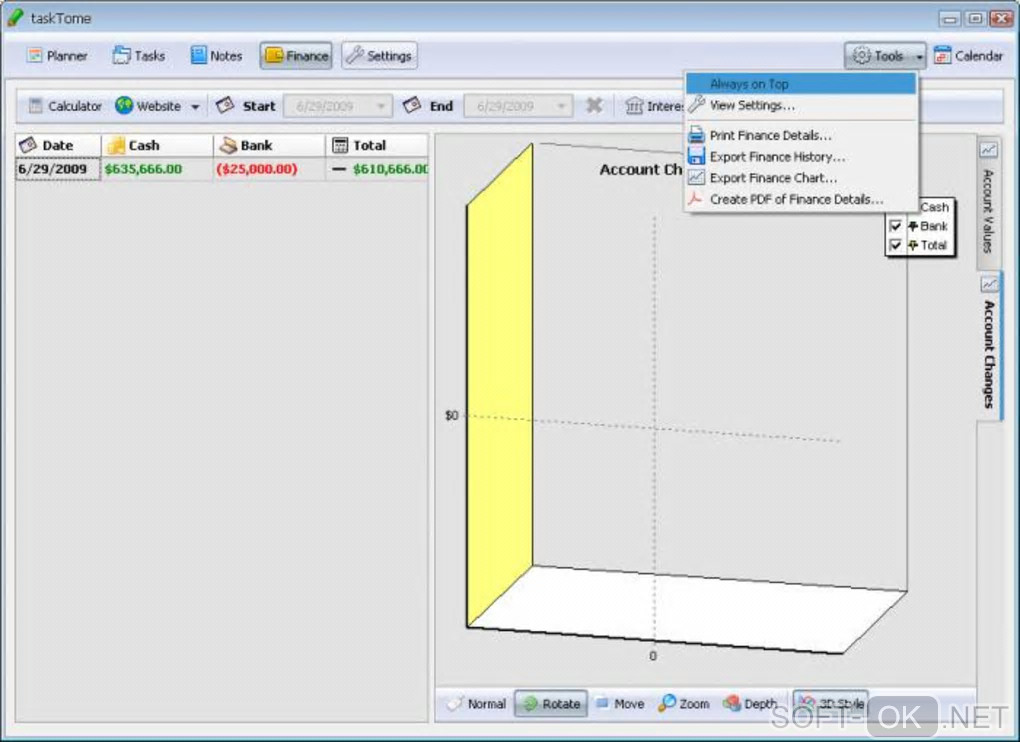Viewport: 1020px width, 742px height.
Task: Switch to the Account Values tab
Action: point(988,202)
